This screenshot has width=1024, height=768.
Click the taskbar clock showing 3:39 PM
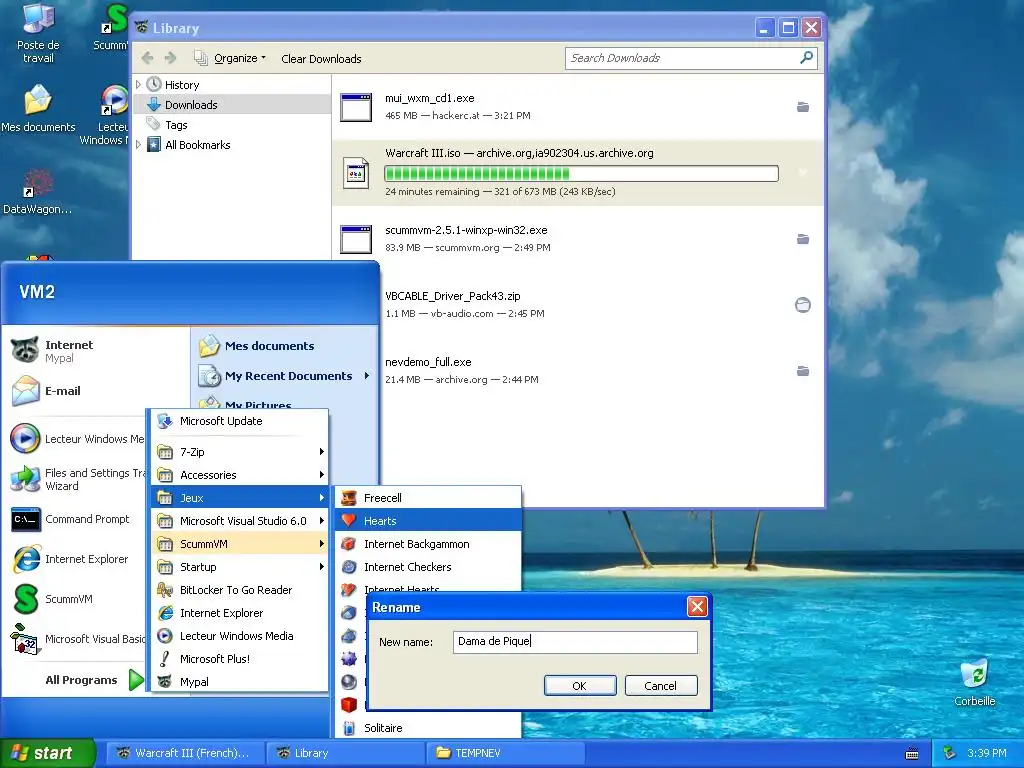(987, 753)
